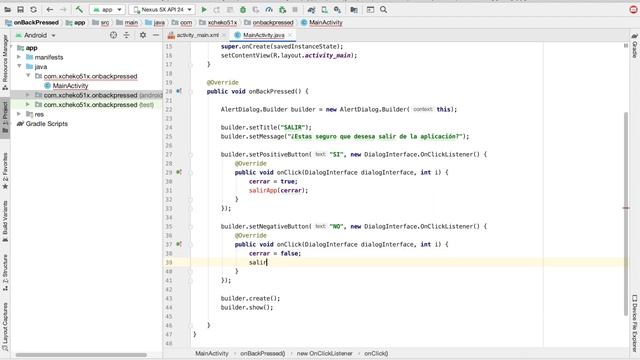Toggle the Device File Explorer window
The width and height of the screenshot is (640, 360).
click(635, 322)
